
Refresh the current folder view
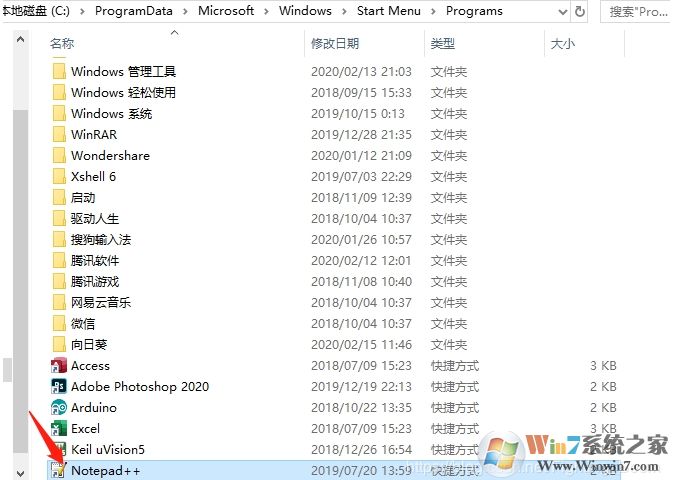(580, 12)
